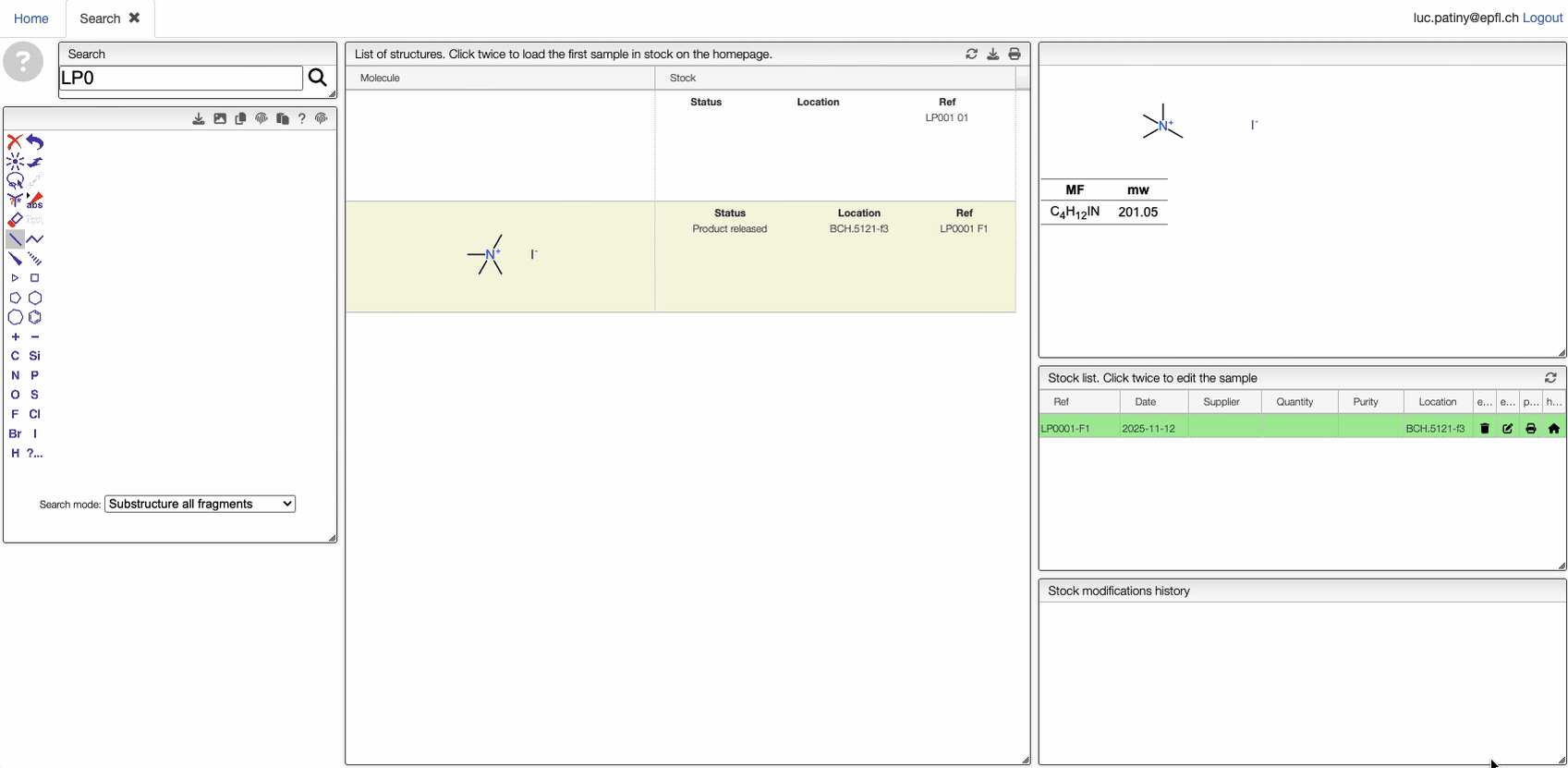Select the benzene ring tool
Image resolution: width=1568 pixels, height=768 pixels.
[35, 317]
